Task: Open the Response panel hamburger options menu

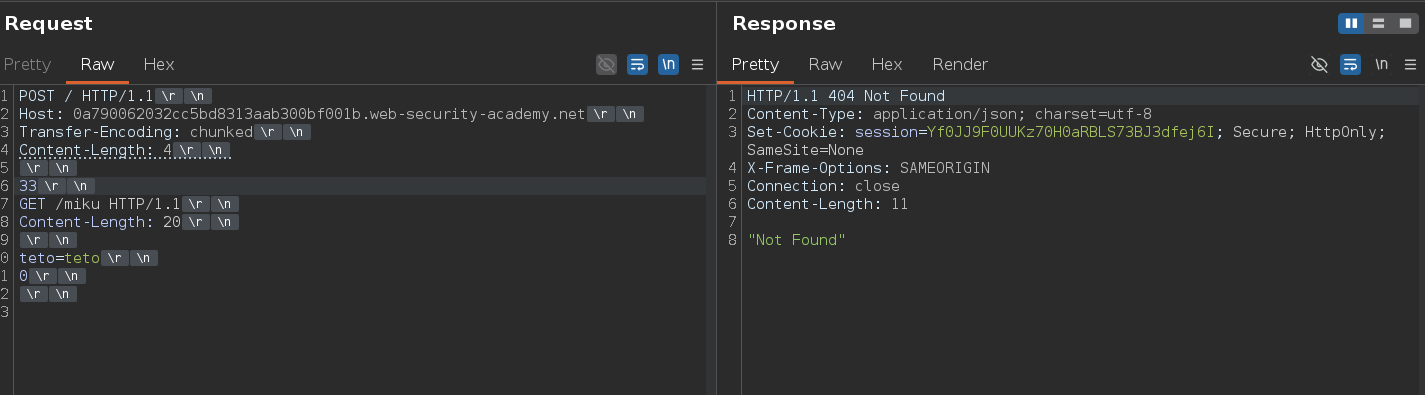Action: 1411,65
